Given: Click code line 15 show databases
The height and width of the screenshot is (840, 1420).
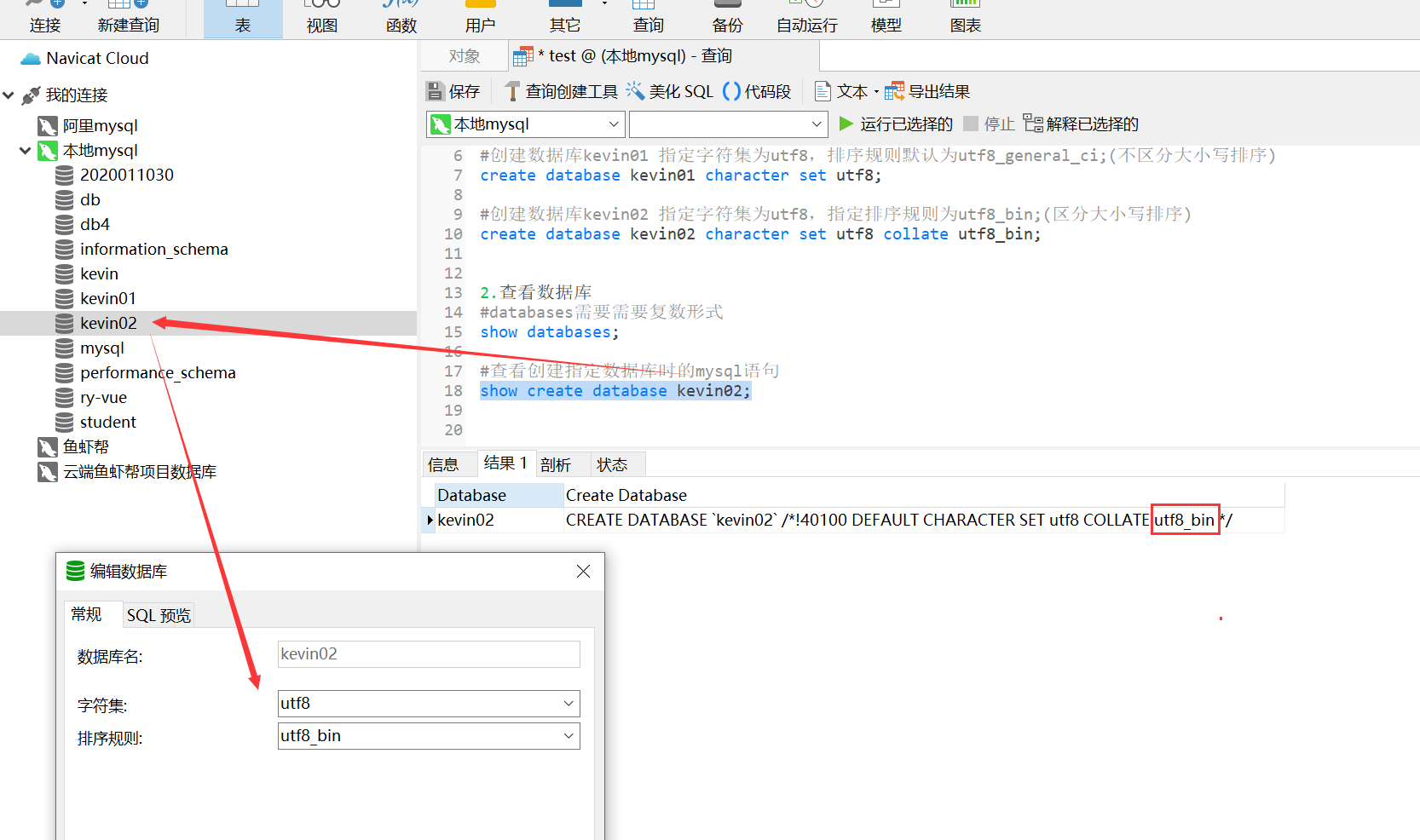Looking at the screenshot, I should [550, 332].
